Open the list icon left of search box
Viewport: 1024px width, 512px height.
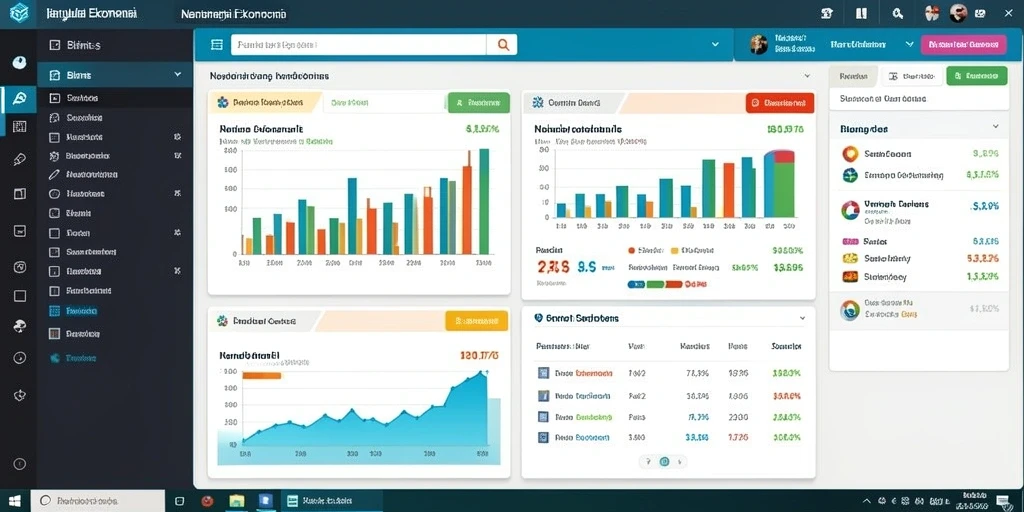point(217,44)
